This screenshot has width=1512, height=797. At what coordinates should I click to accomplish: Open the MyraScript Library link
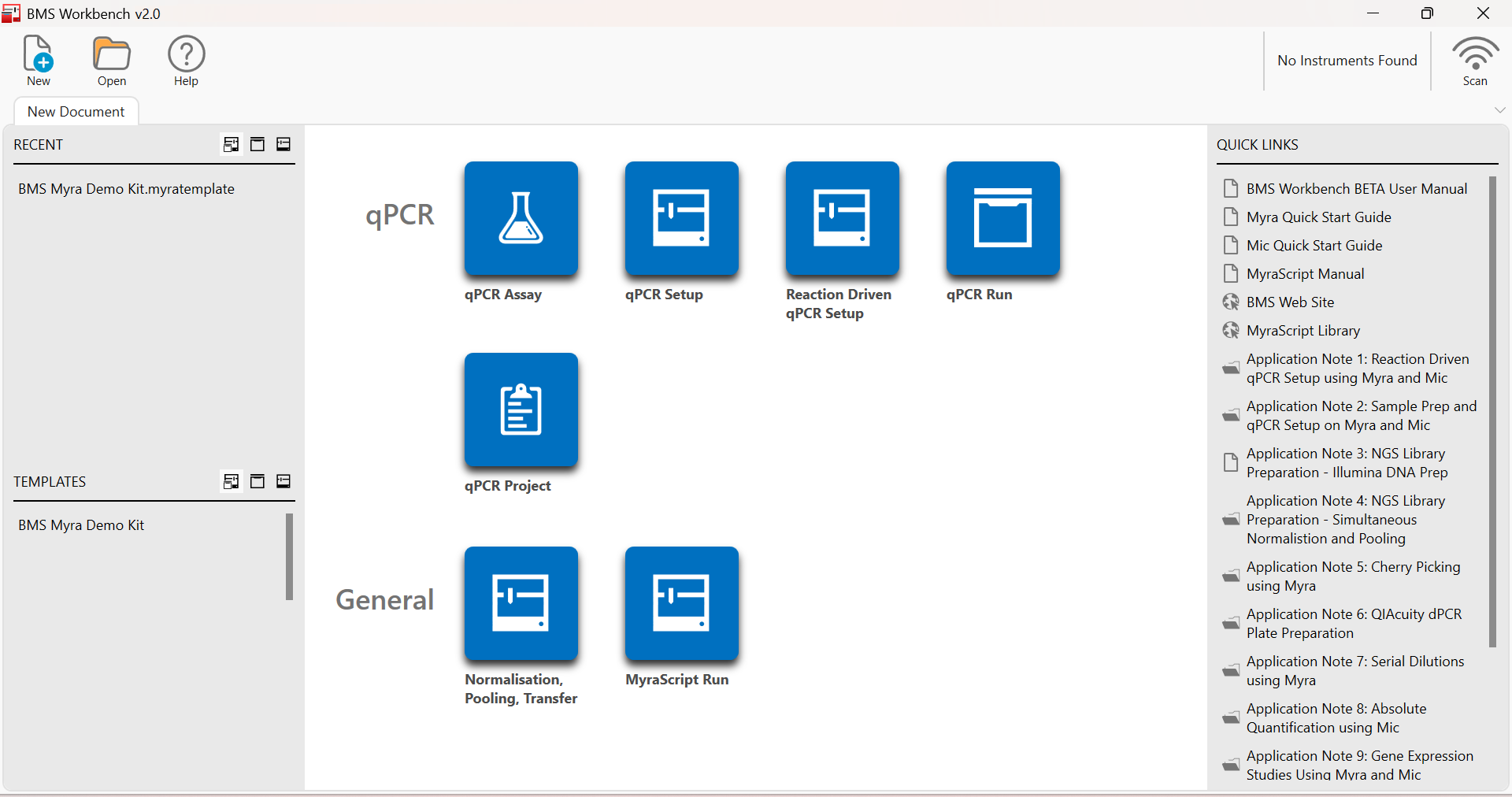tap(1303, 331)
